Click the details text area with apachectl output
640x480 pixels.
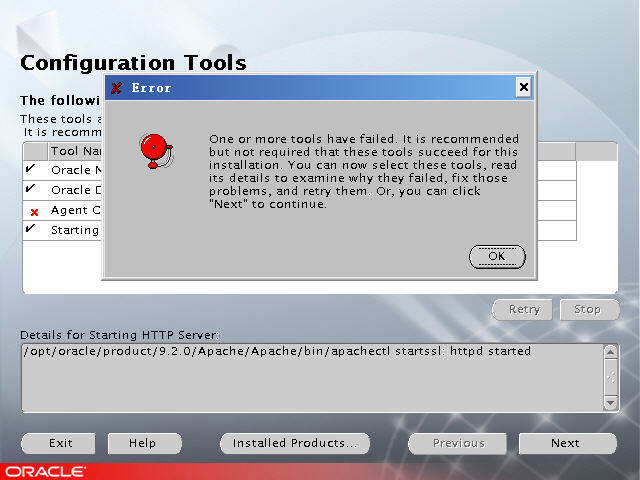(x=312, y=378)
